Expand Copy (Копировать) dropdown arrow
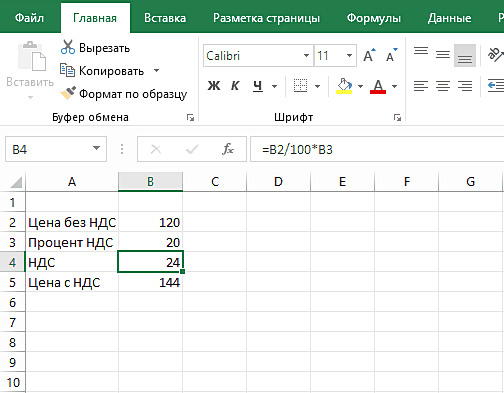504x393 pixels. pyautogui.click(x=156, y=71)
